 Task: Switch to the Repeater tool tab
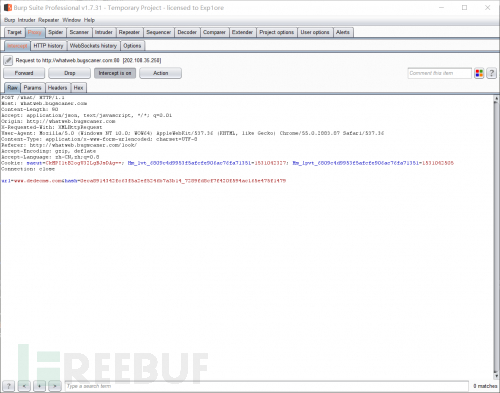coord(129,32)
